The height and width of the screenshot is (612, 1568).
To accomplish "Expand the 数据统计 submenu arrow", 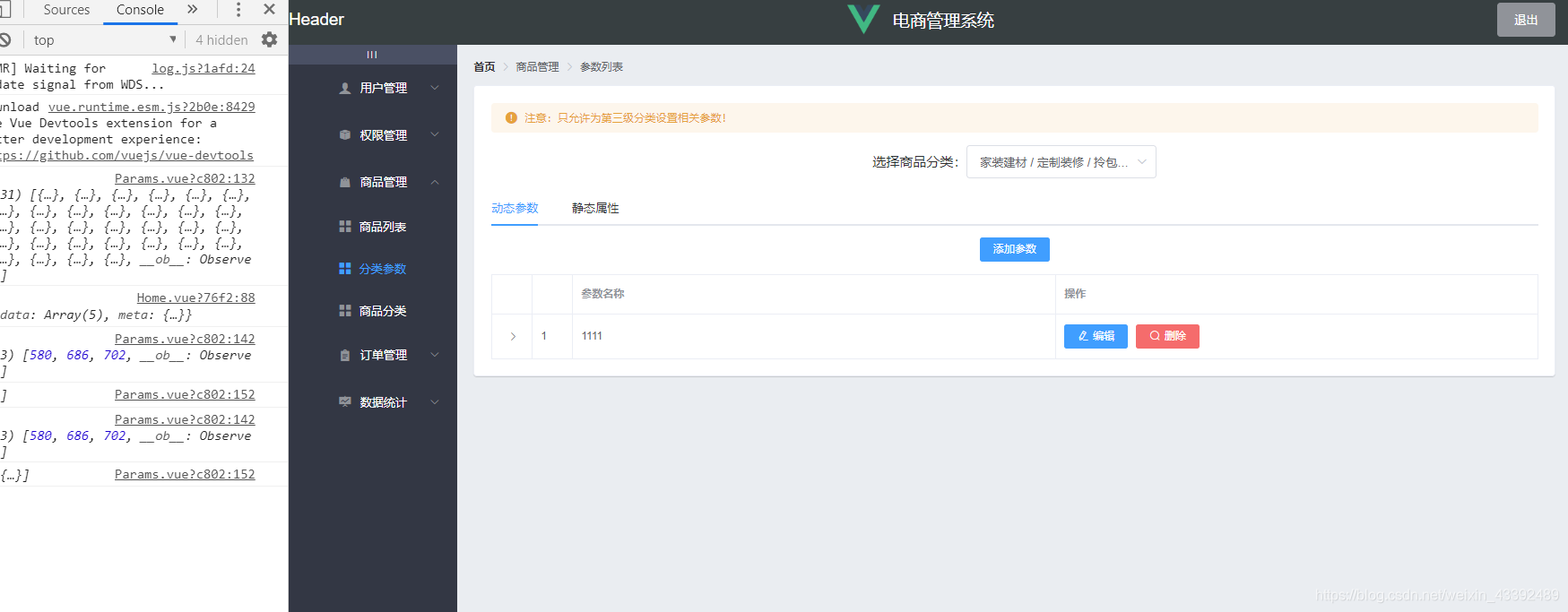I will click(x=435, y=402).
